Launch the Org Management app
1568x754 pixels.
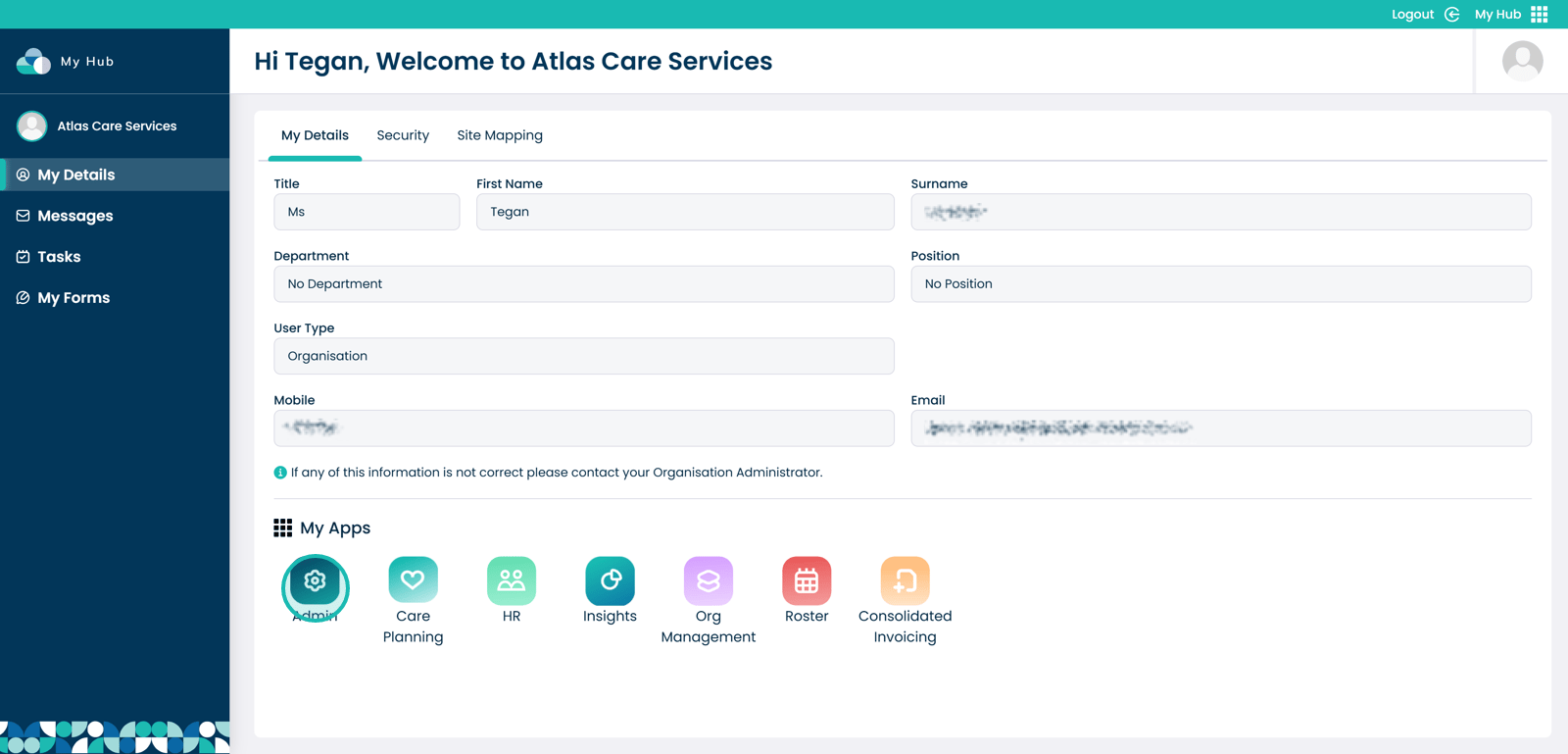click(708, 580)
